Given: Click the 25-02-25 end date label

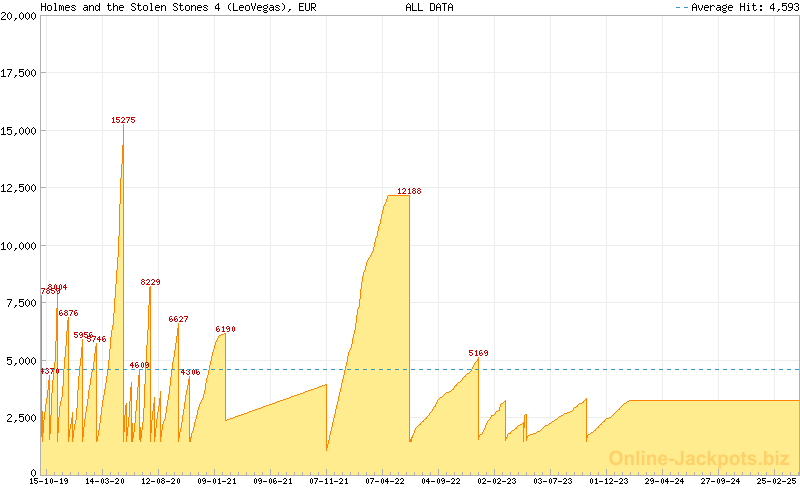Looking at the screenshot, I should pyautogui.click(x=778, y=481).
